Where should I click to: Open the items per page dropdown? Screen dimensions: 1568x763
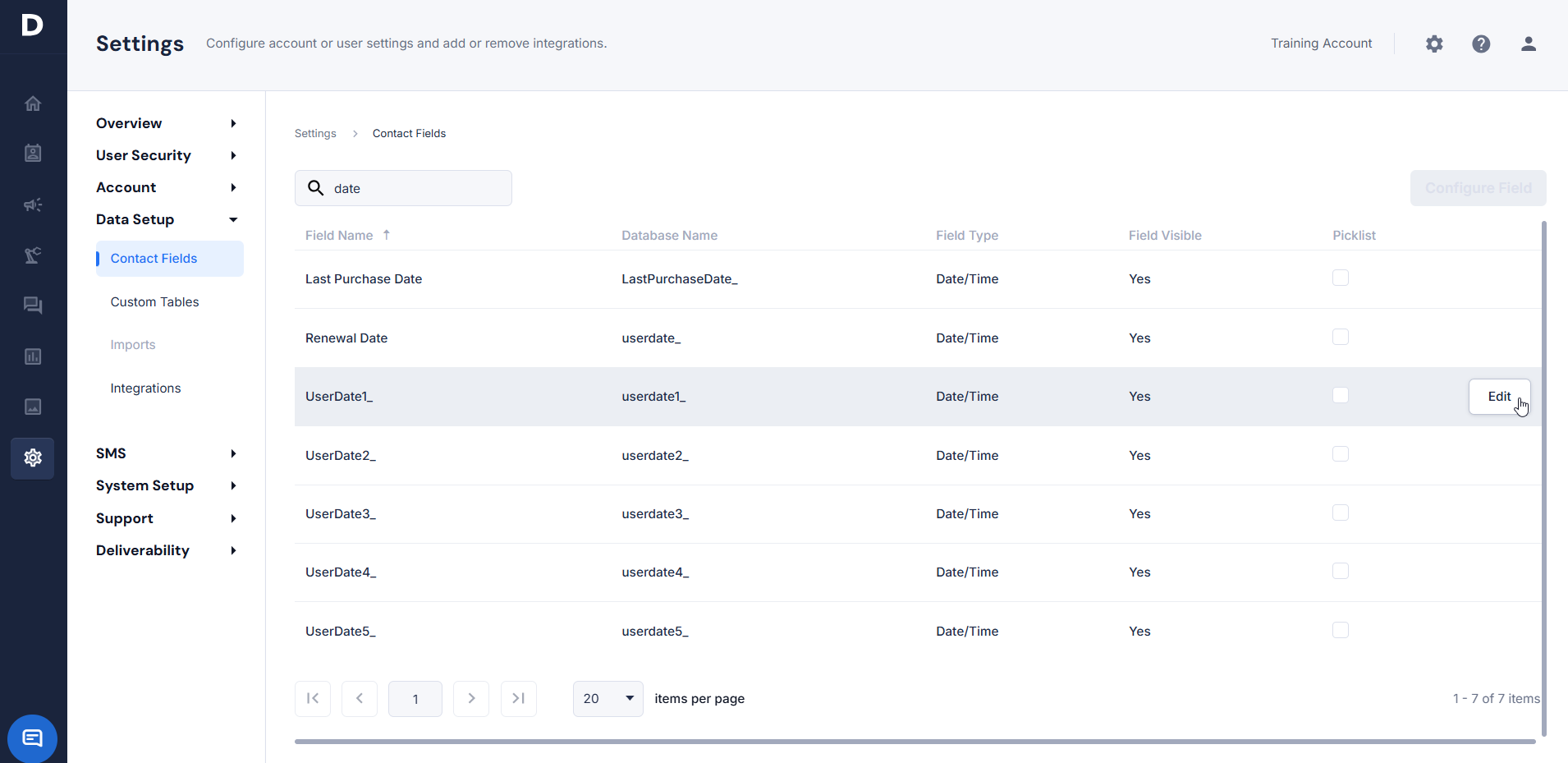[607, 699]
